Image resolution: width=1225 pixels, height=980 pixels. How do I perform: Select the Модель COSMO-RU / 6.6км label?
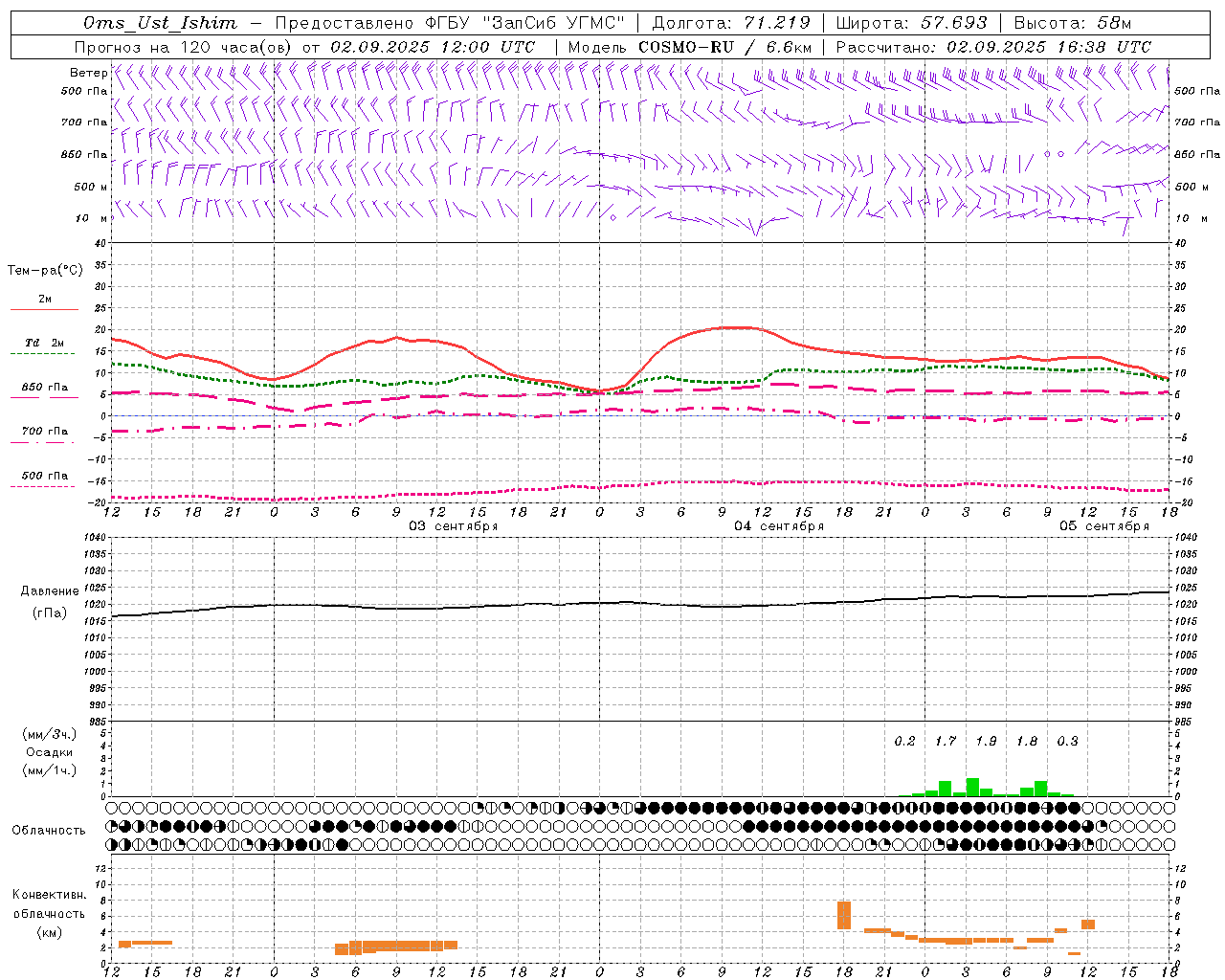tap(689, 47)
